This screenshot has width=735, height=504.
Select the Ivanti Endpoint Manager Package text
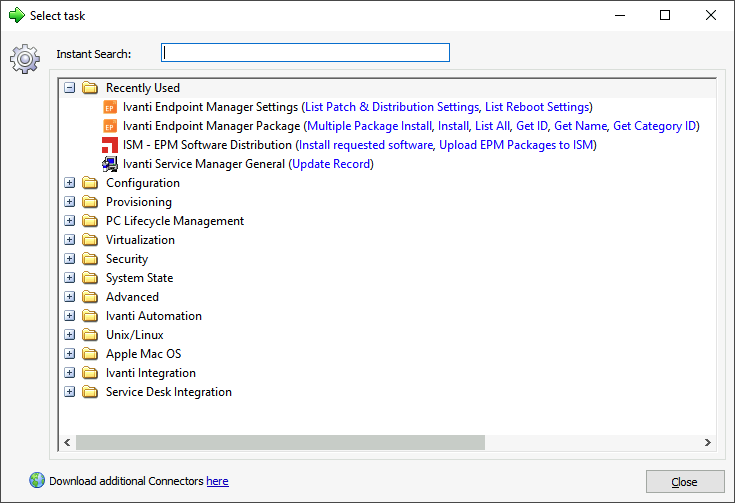click(211, 126)
